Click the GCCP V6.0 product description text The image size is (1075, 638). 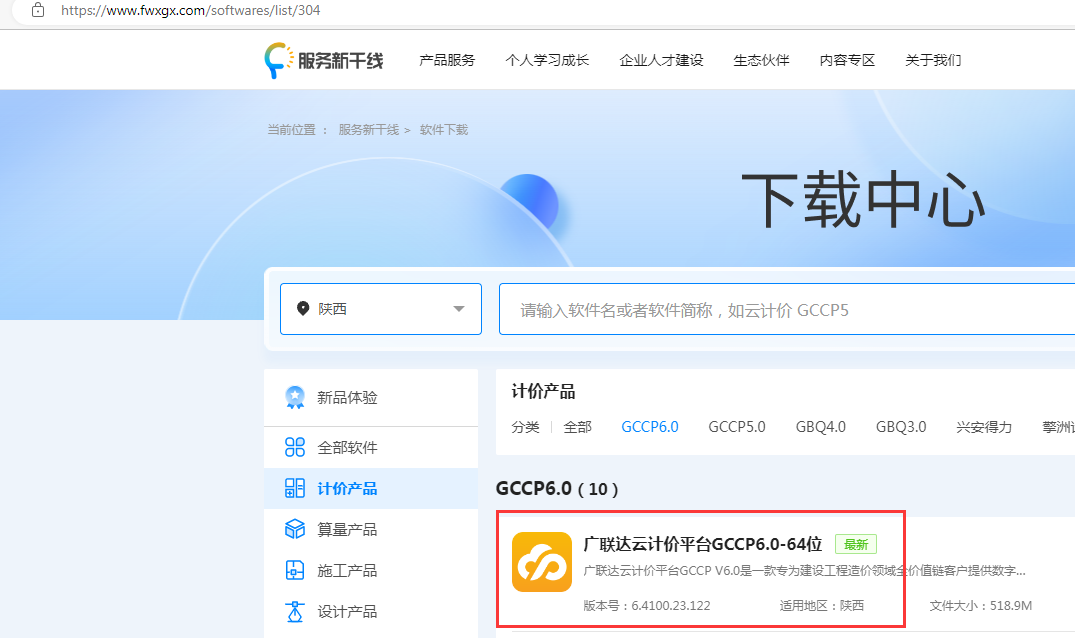[x=804, y=570]
